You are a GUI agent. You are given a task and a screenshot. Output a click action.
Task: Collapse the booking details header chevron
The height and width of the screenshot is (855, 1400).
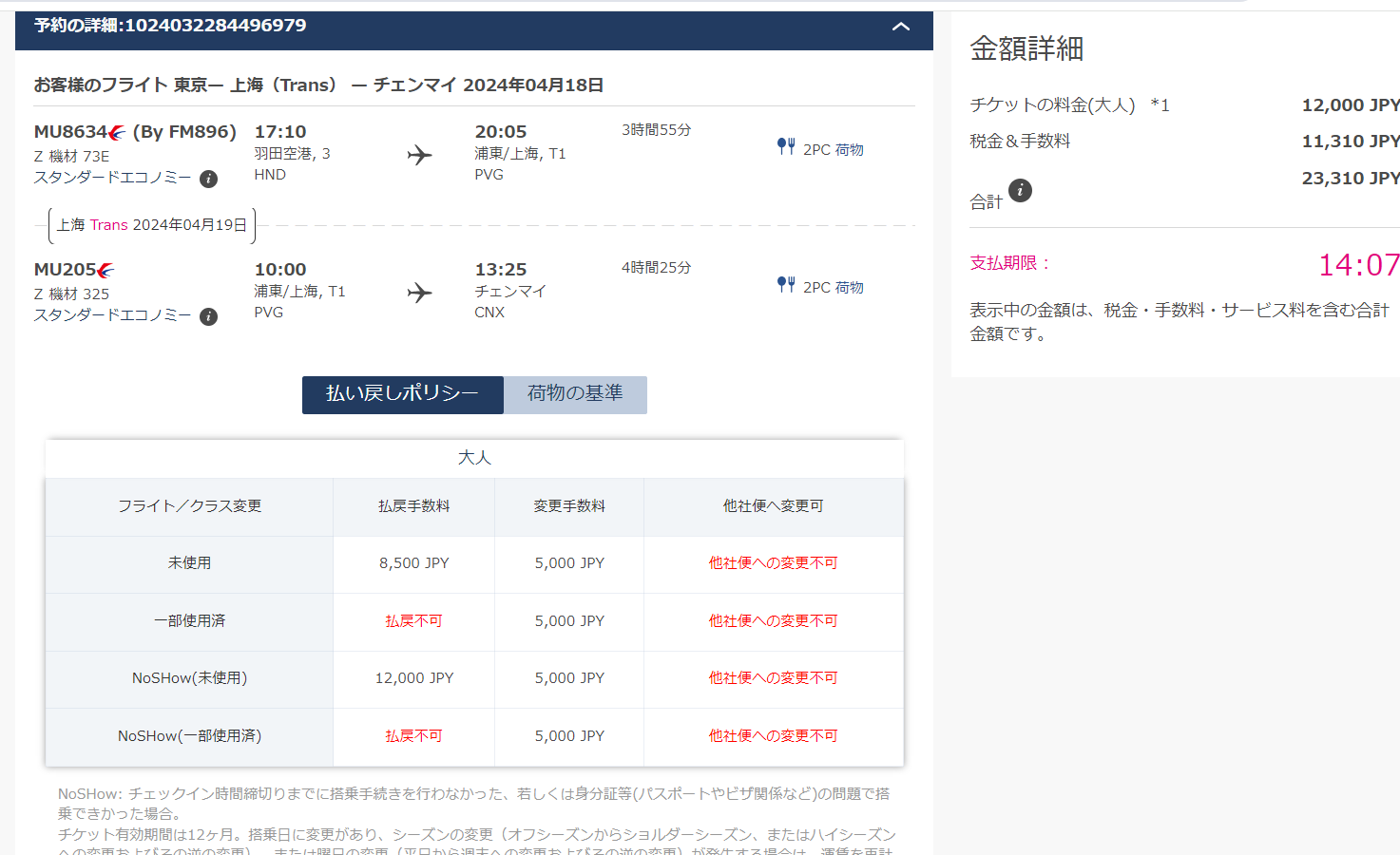900,27
